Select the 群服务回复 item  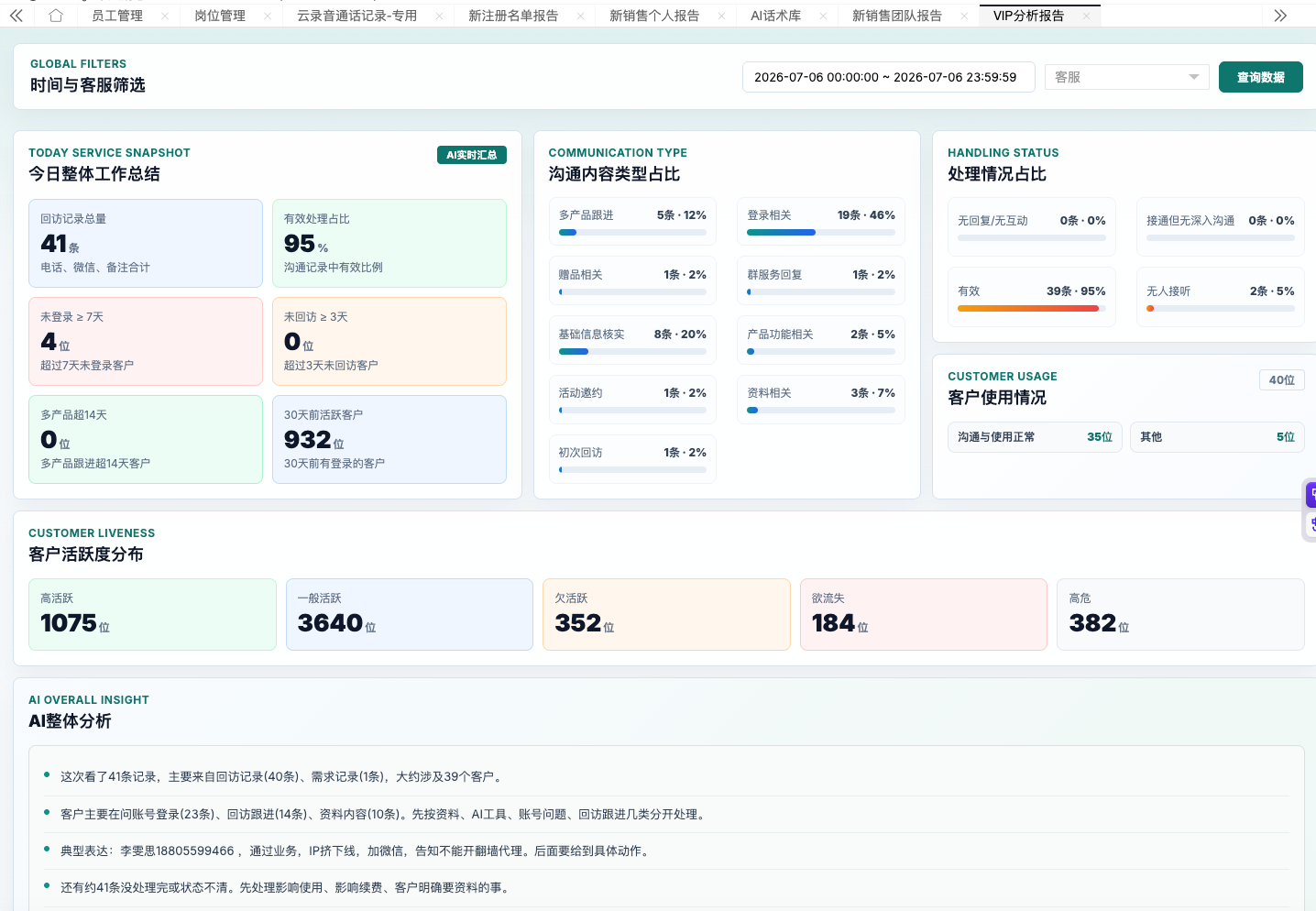point(821,281)
